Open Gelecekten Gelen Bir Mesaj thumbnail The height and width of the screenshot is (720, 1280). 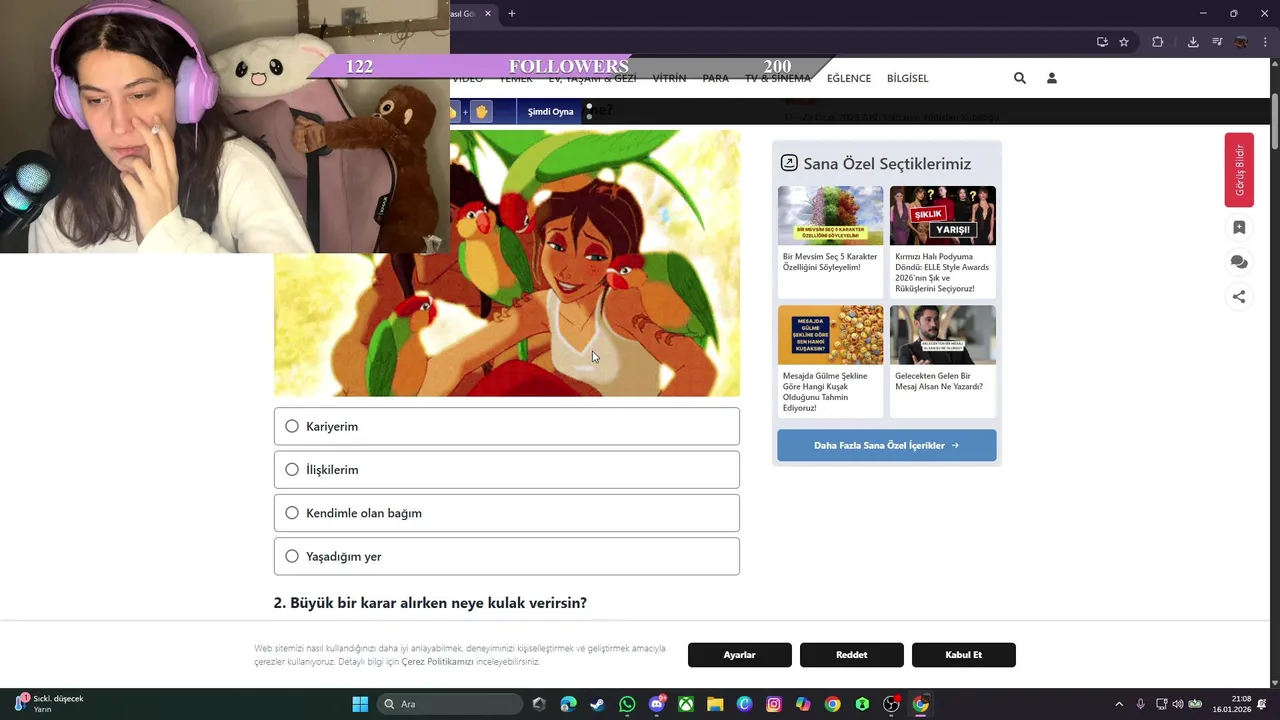point(943,335)
